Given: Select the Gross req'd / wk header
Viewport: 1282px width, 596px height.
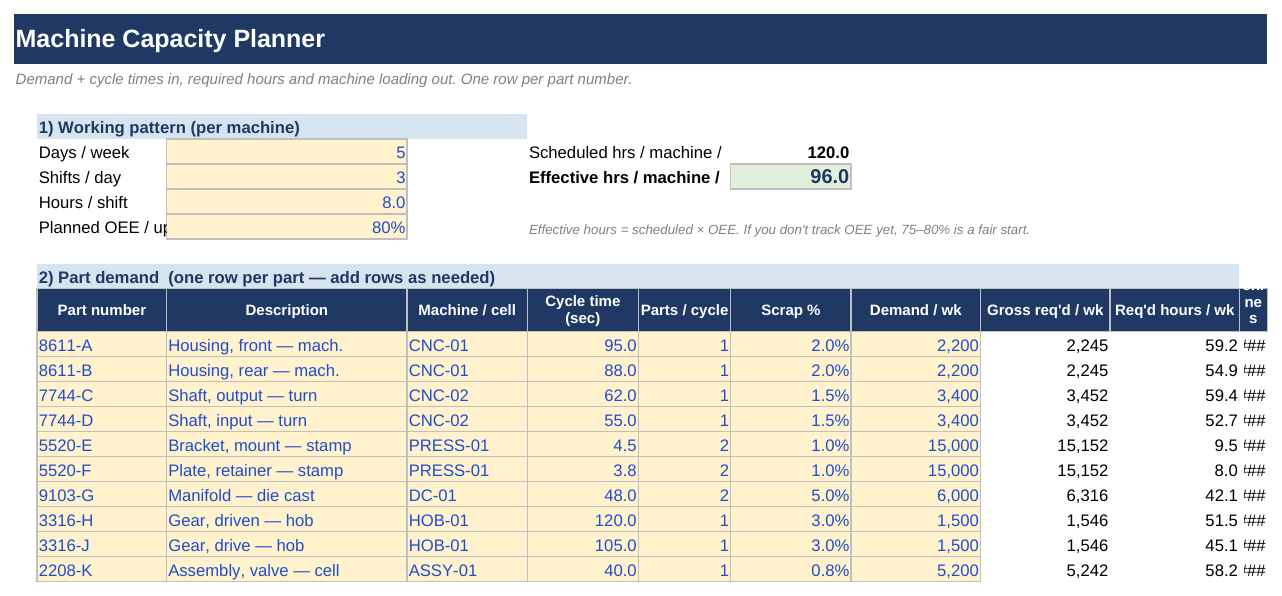Looking at the screenshot, I should coord(1045,310).
